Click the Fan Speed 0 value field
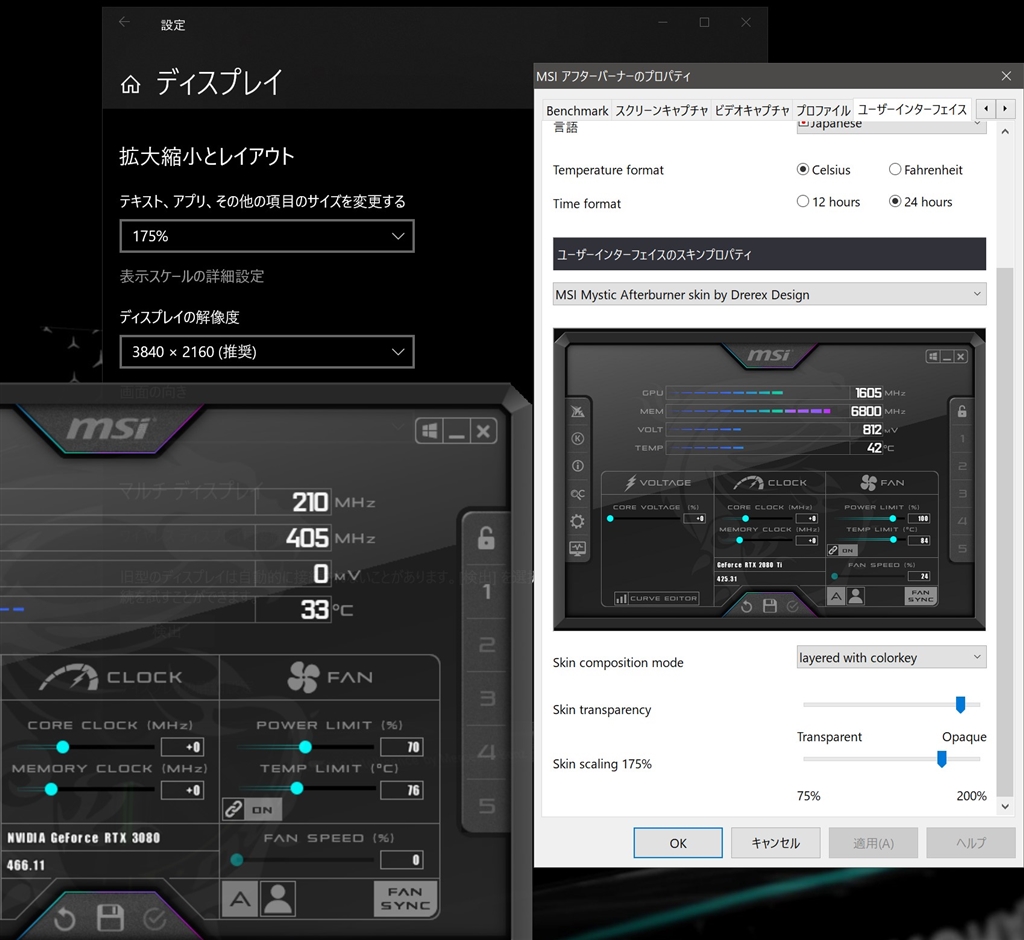This screenshot has height=940, width=1024. point(402,860)
